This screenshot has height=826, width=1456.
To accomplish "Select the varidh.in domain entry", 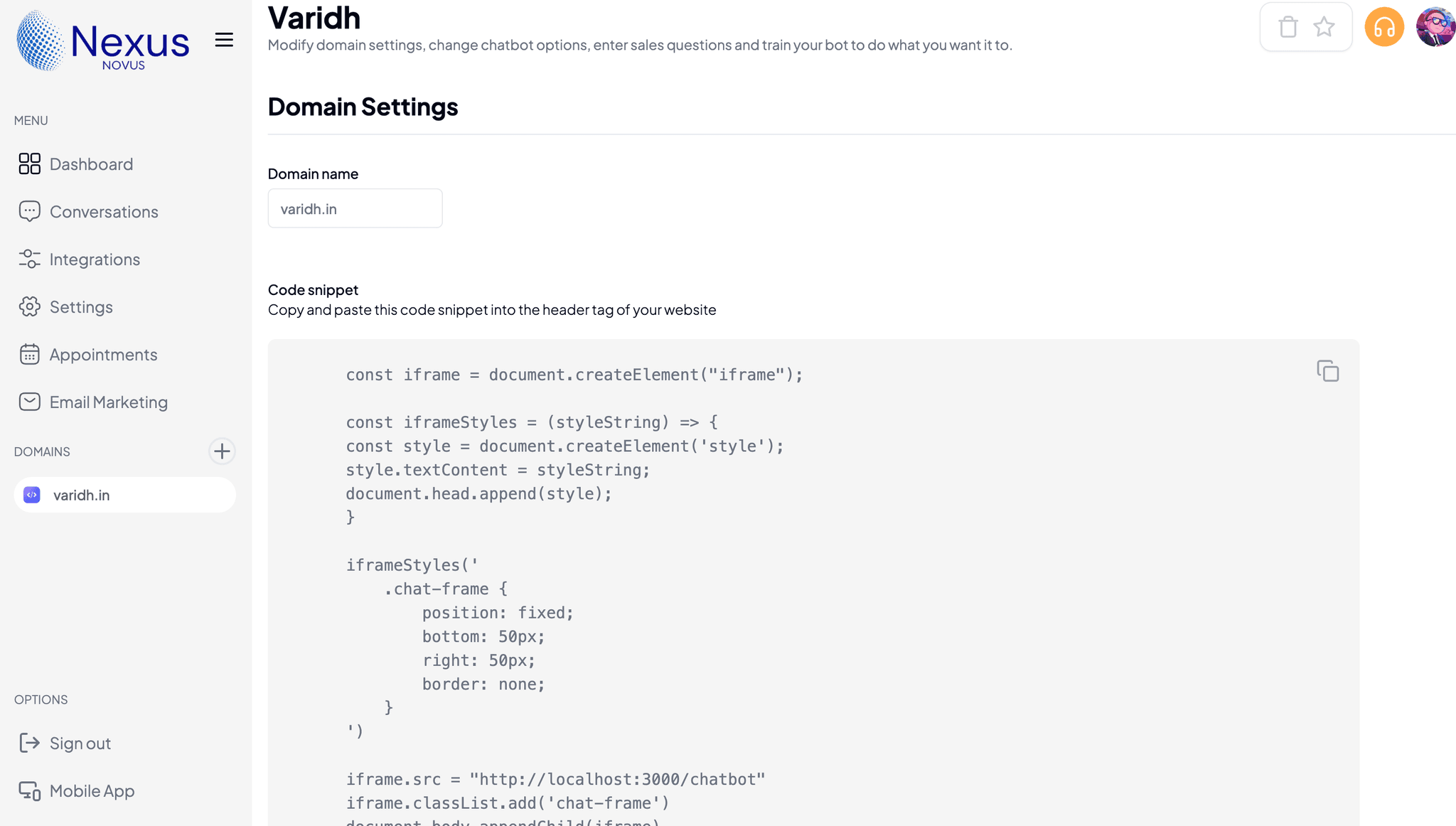I will click(124, 495).
